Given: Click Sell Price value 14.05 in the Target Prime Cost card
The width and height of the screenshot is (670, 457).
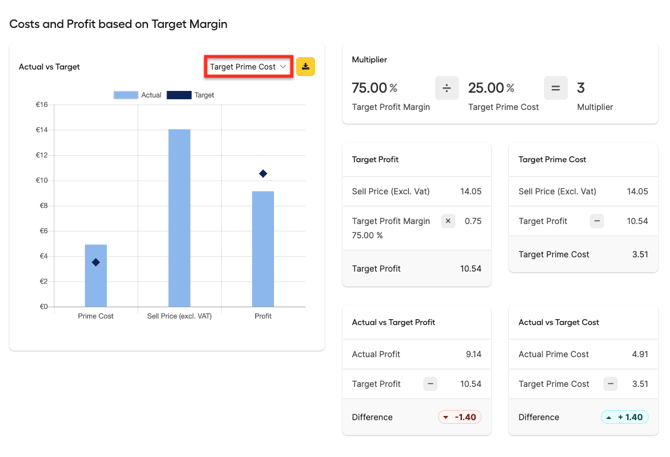Looking at the screenshot, I should point(638,191).
